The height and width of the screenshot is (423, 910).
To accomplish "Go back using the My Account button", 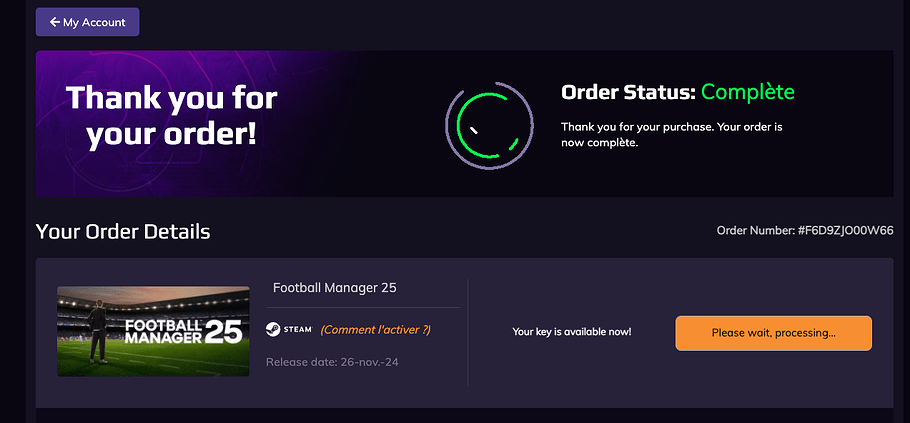I will (x=87, y=22).
